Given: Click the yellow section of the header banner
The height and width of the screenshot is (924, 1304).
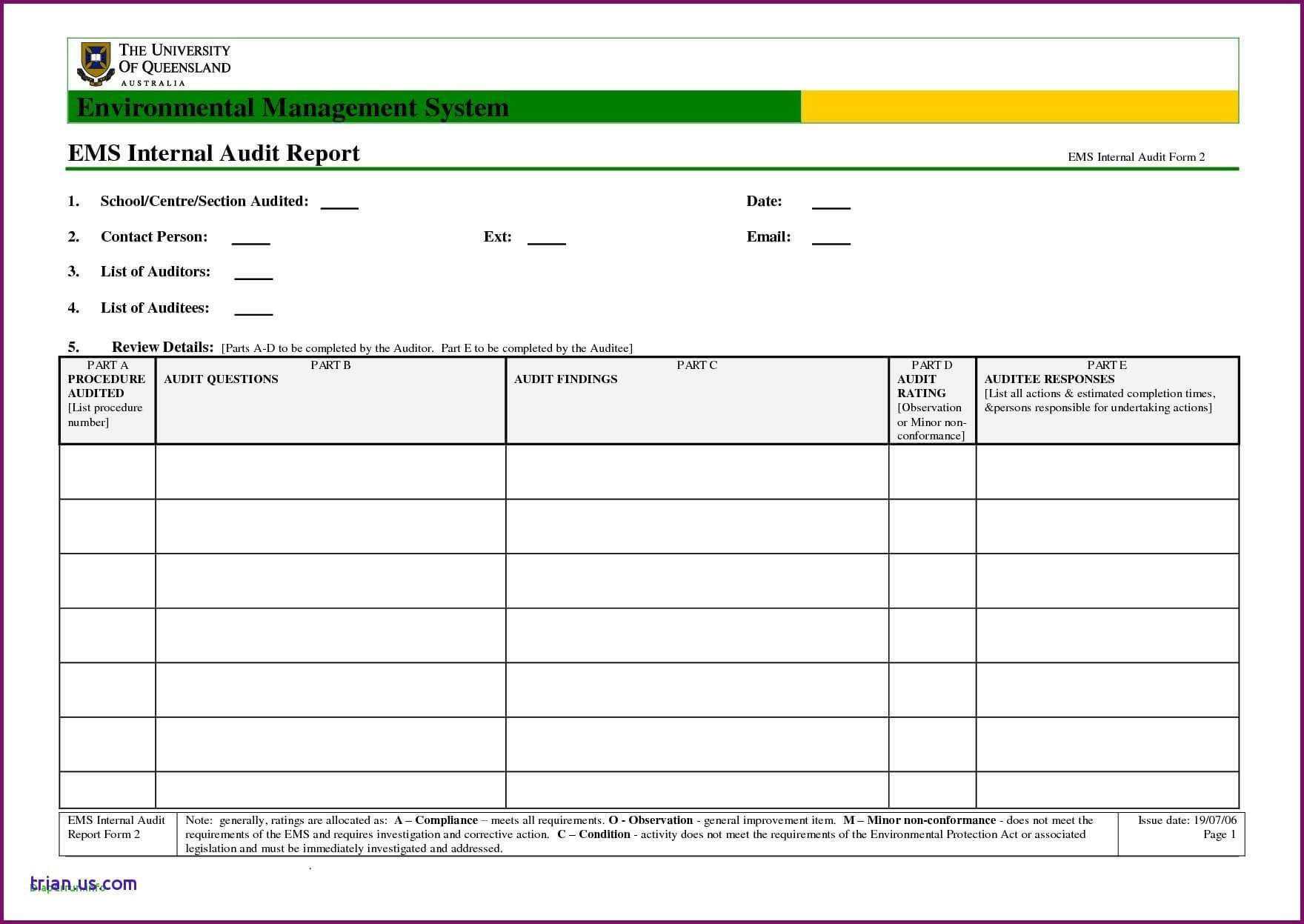Looking at the screenshot, I should coord(1019,107).
